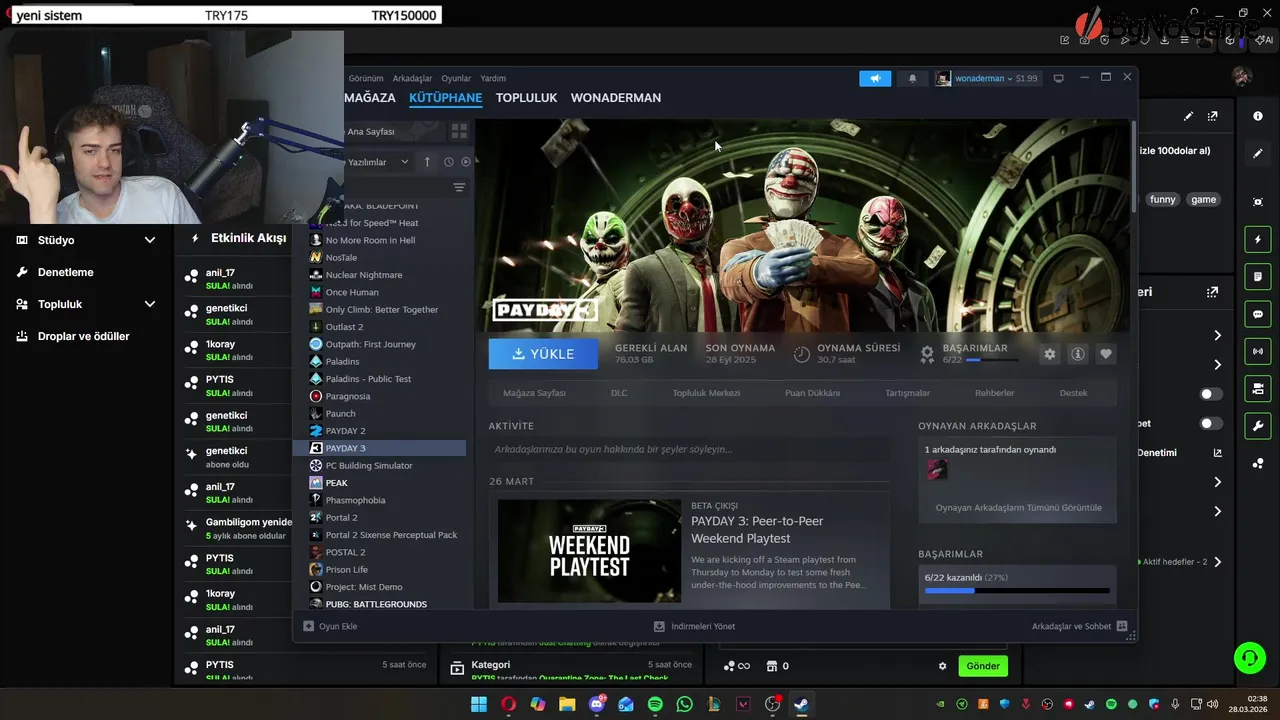Image resolution: width=1280 pixels, height=720 pixels.
Task: Open the Oyunlar menu in Steam
Action: pos(456,78)
